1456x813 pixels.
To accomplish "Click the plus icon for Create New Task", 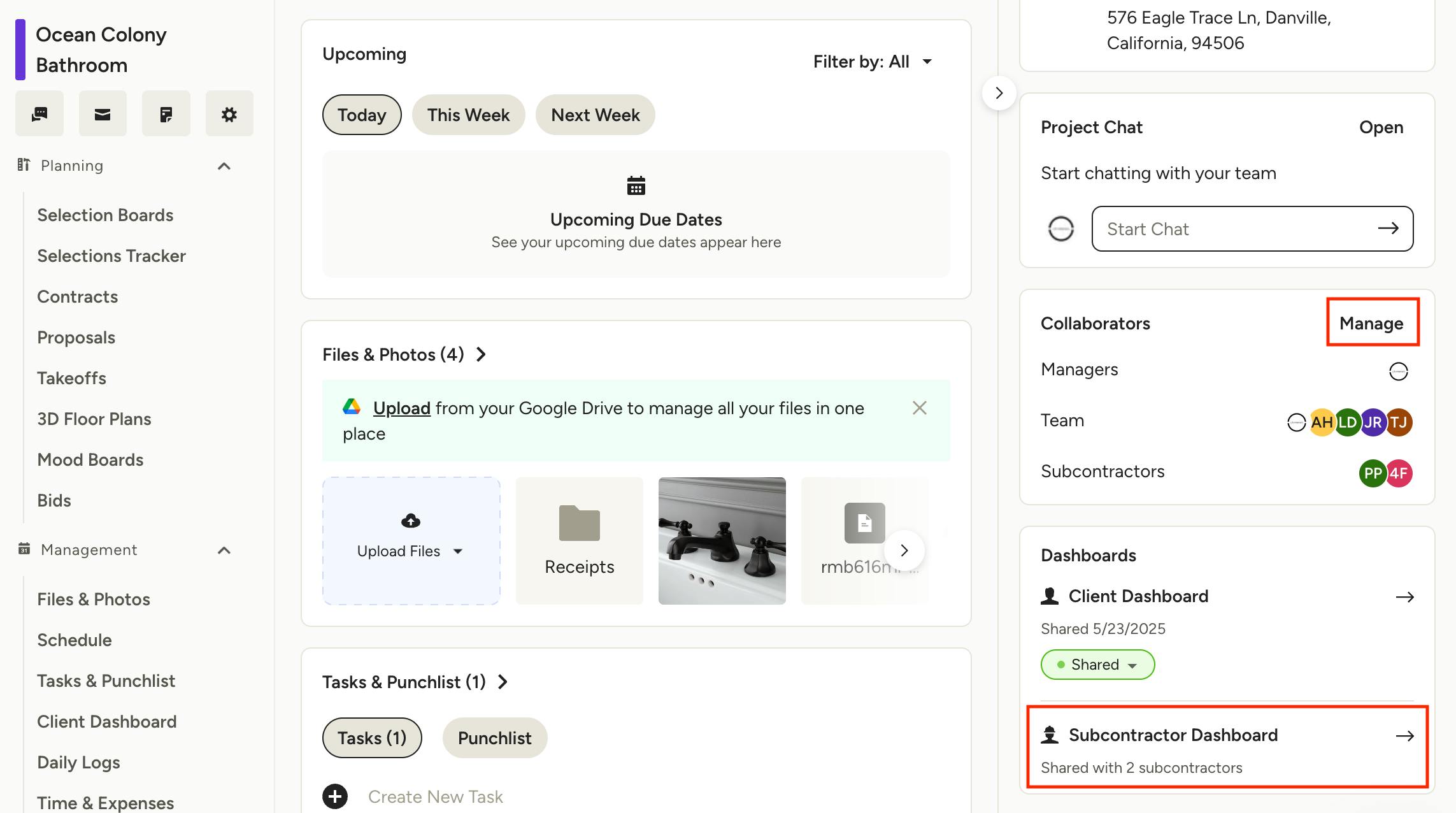I will (x=335, y=796).
